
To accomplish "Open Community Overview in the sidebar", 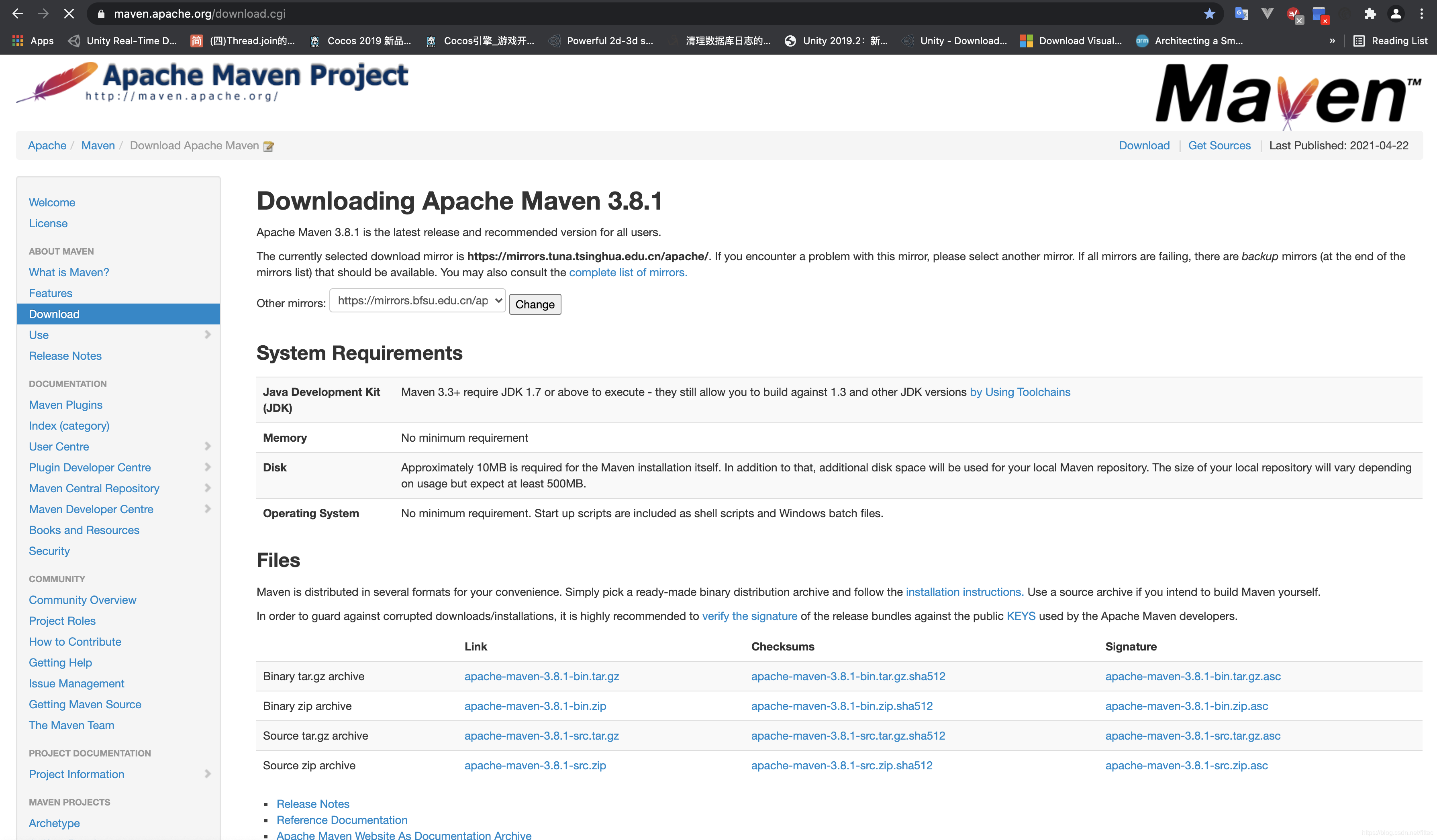I will [83, 600].
